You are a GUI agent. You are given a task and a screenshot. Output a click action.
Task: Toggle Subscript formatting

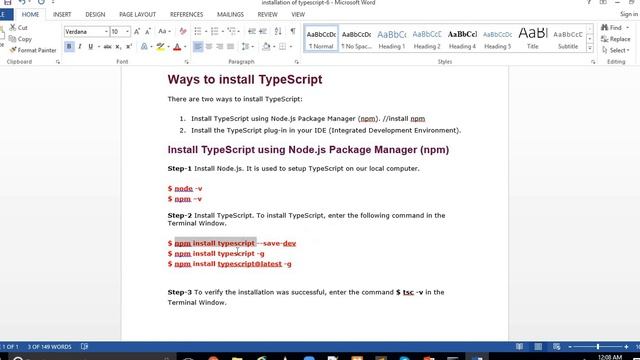click(x=118, y=47)
